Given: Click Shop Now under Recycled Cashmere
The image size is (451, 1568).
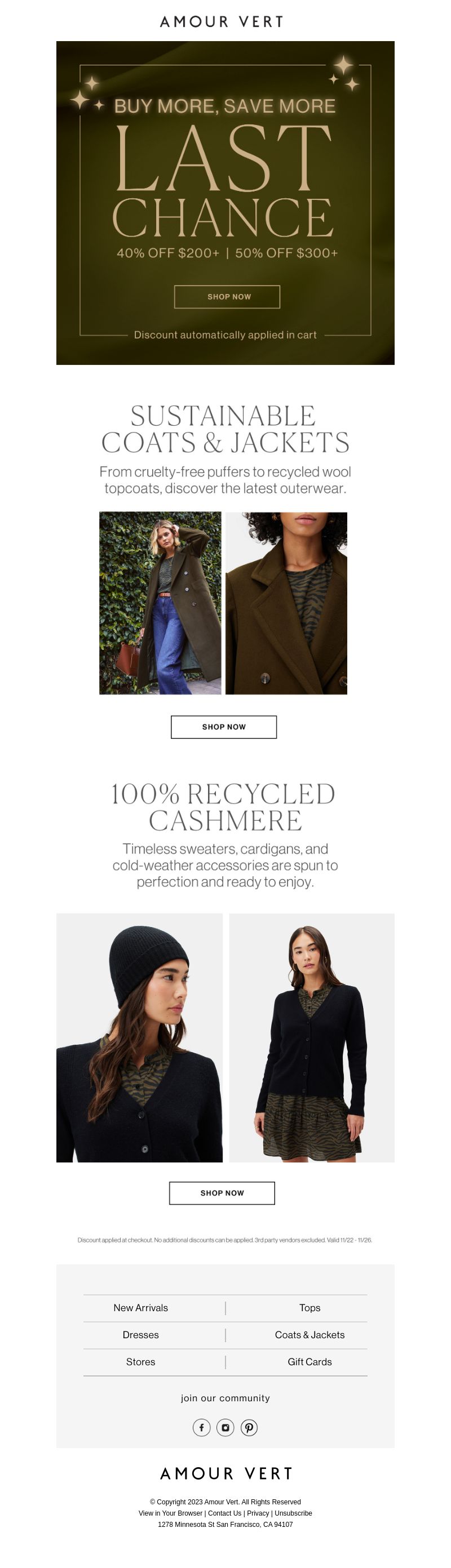Looking at the screenshot, I should click(x=222, y=1193).
